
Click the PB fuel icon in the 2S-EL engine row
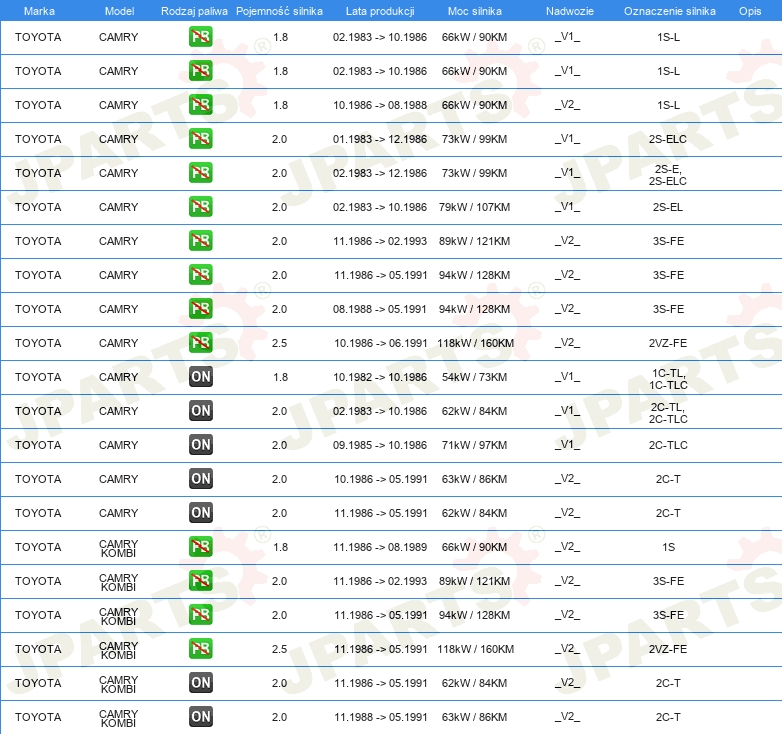point(201,207)
